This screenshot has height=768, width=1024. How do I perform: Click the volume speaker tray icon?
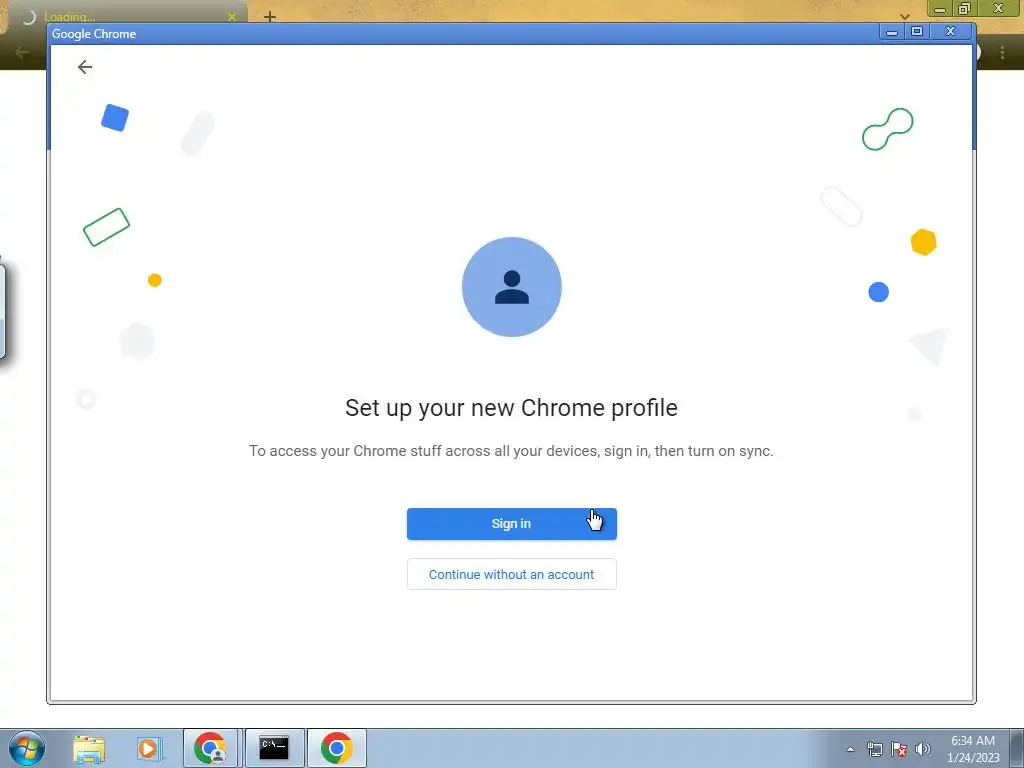(923, 749)
